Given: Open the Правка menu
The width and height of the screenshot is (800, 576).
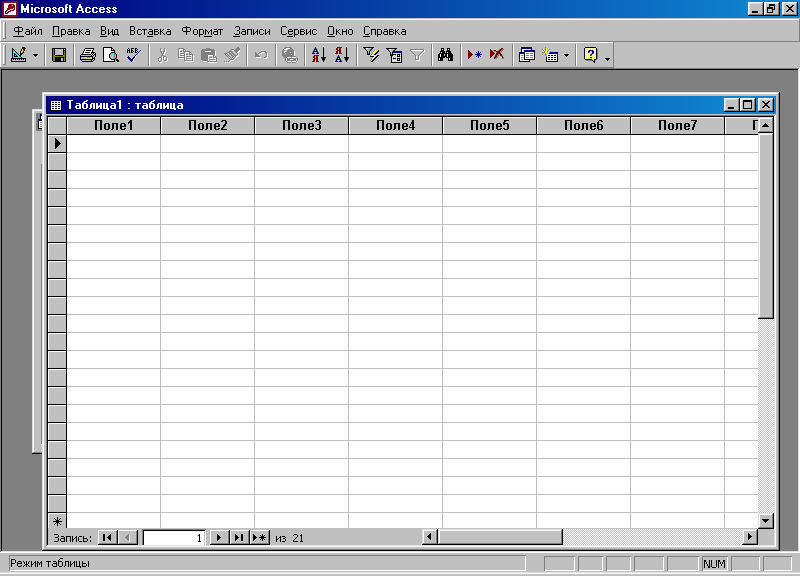Looking at the screenshot, I should point(71,31).
